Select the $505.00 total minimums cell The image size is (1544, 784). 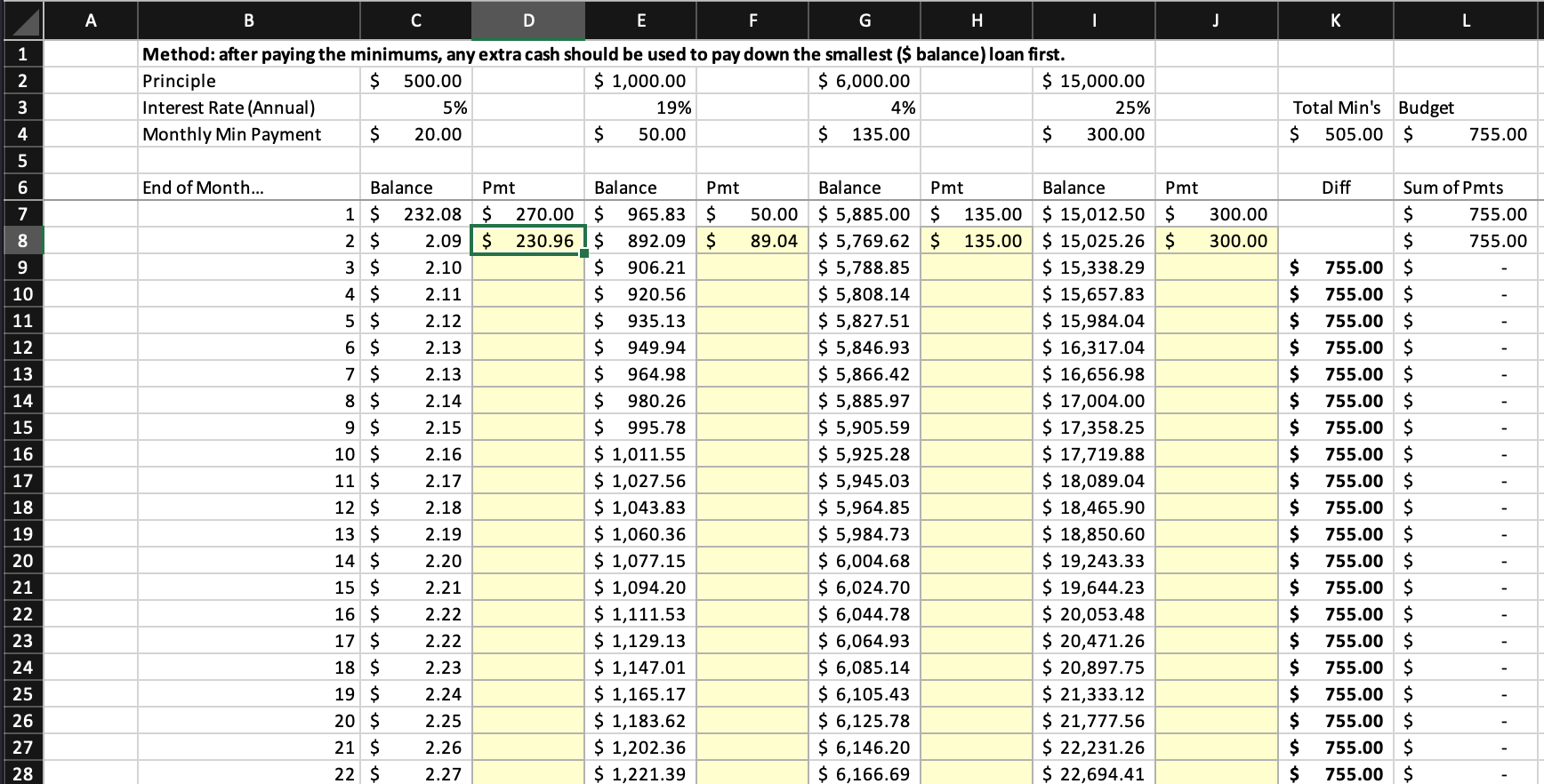(1336, 134)
